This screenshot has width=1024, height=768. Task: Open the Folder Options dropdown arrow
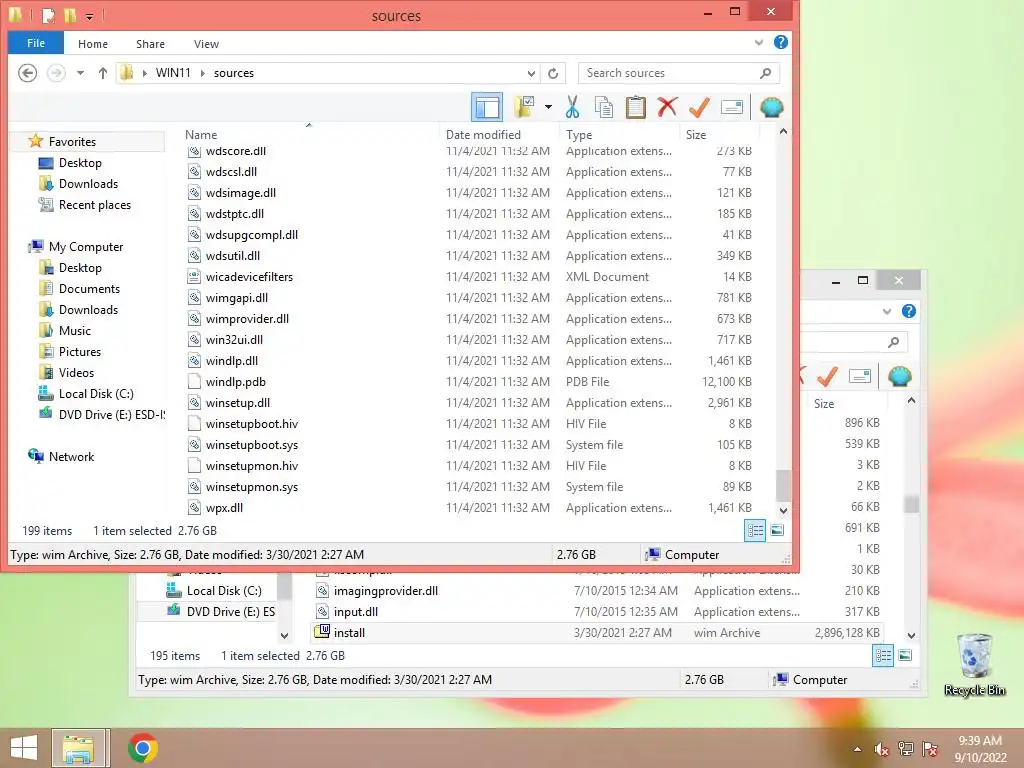548,107
